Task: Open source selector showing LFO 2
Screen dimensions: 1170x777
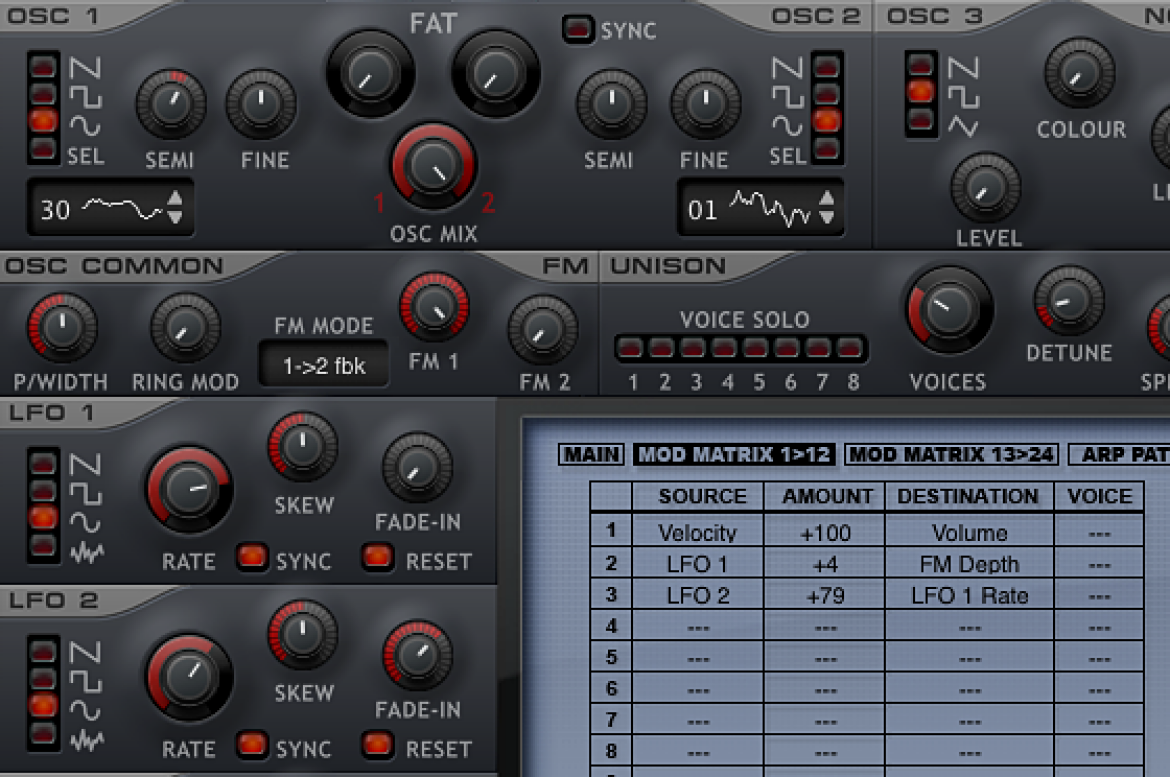Action: 698,596
